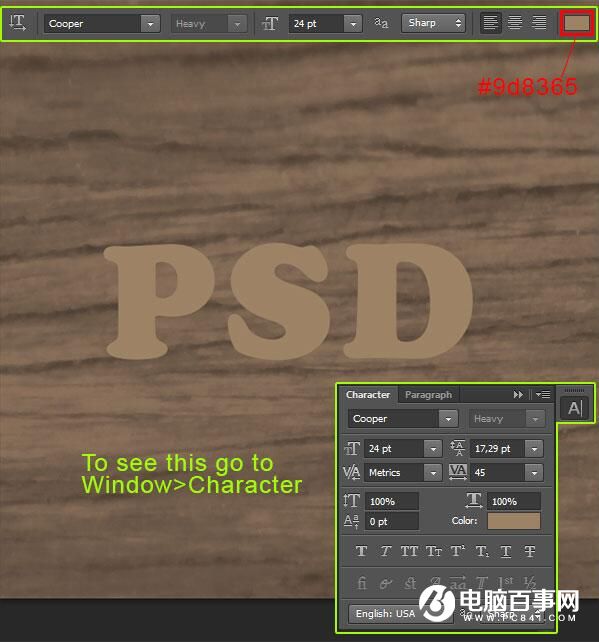
Task: Toggle discretionary ligatures st
Action: [409, 582]
